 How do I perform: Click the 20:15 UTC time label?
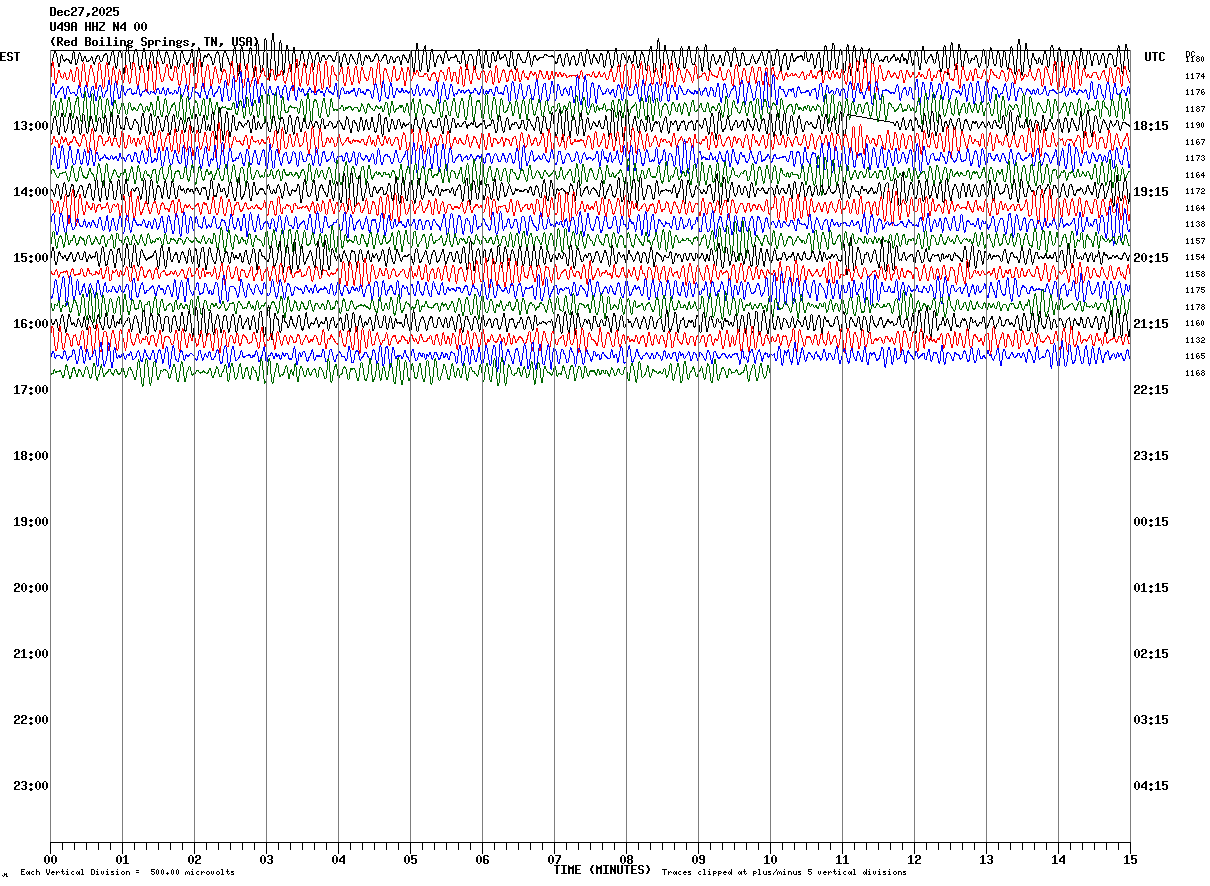click(1151, 258)
